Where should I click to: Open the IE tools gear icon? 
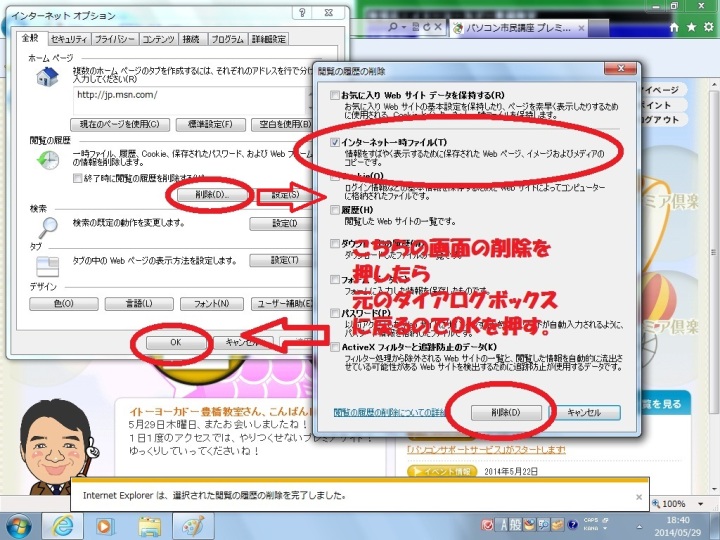click(709, 27)
